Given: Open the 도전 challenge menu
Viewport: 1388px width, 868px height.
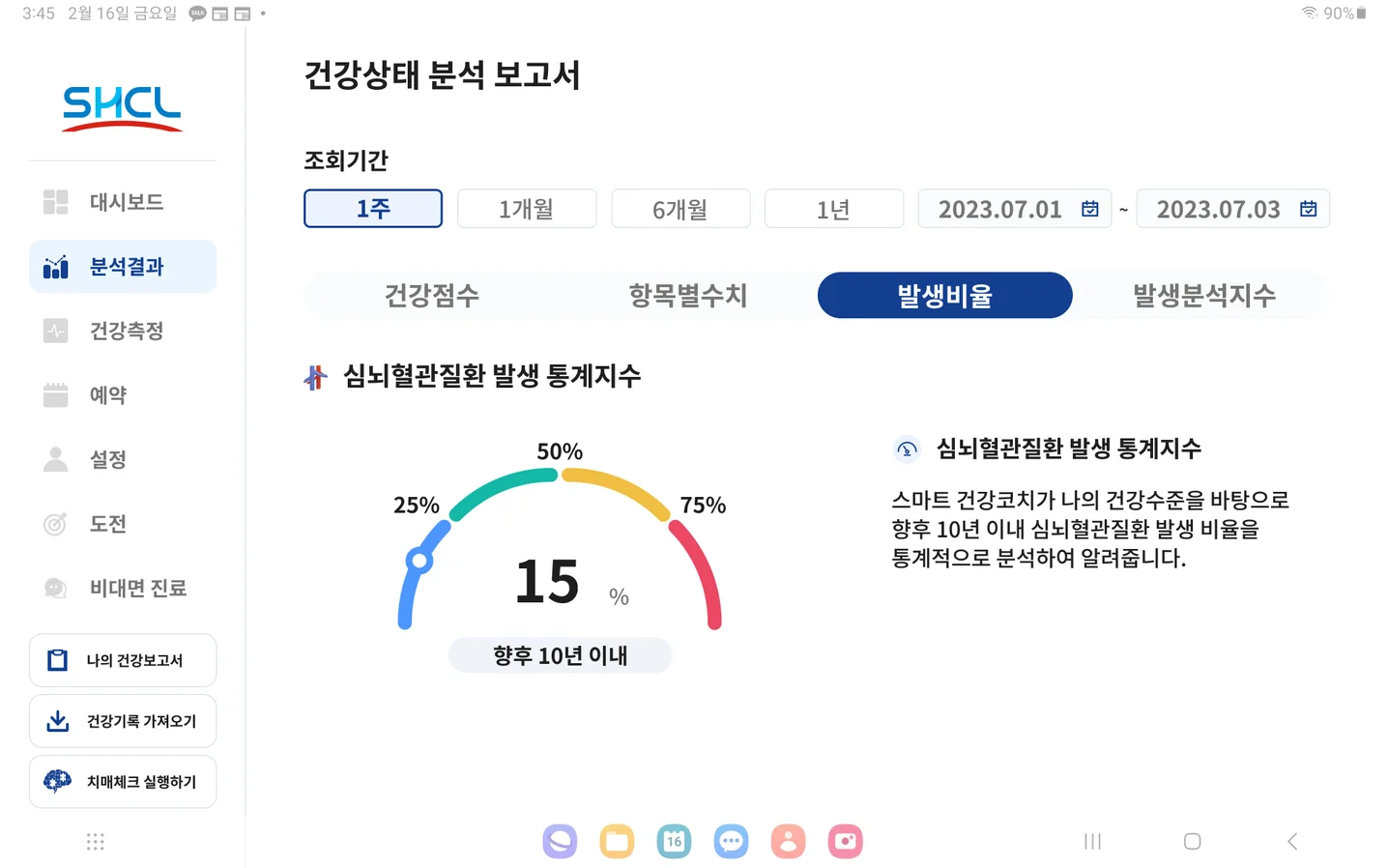Looking at the screenshot, I should click(123, 524).
